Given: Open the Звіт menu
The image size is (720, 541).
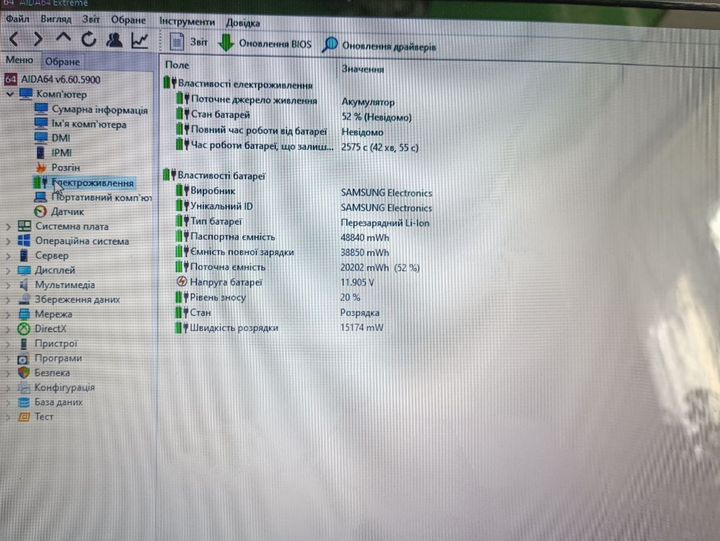Looking at the screenshot, I should tap(90, 19).
